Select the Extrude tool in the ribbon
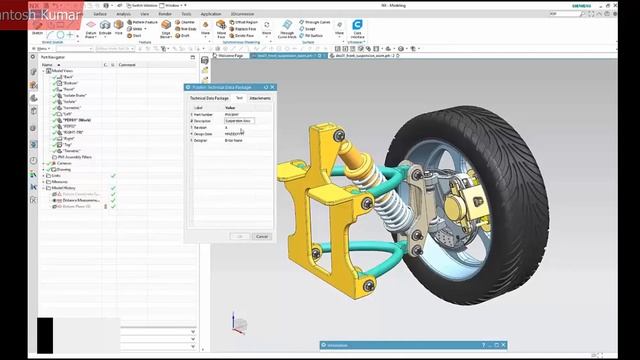Image resolution: width=640 pixels, height=360 pixels. (x=105, y=28)
